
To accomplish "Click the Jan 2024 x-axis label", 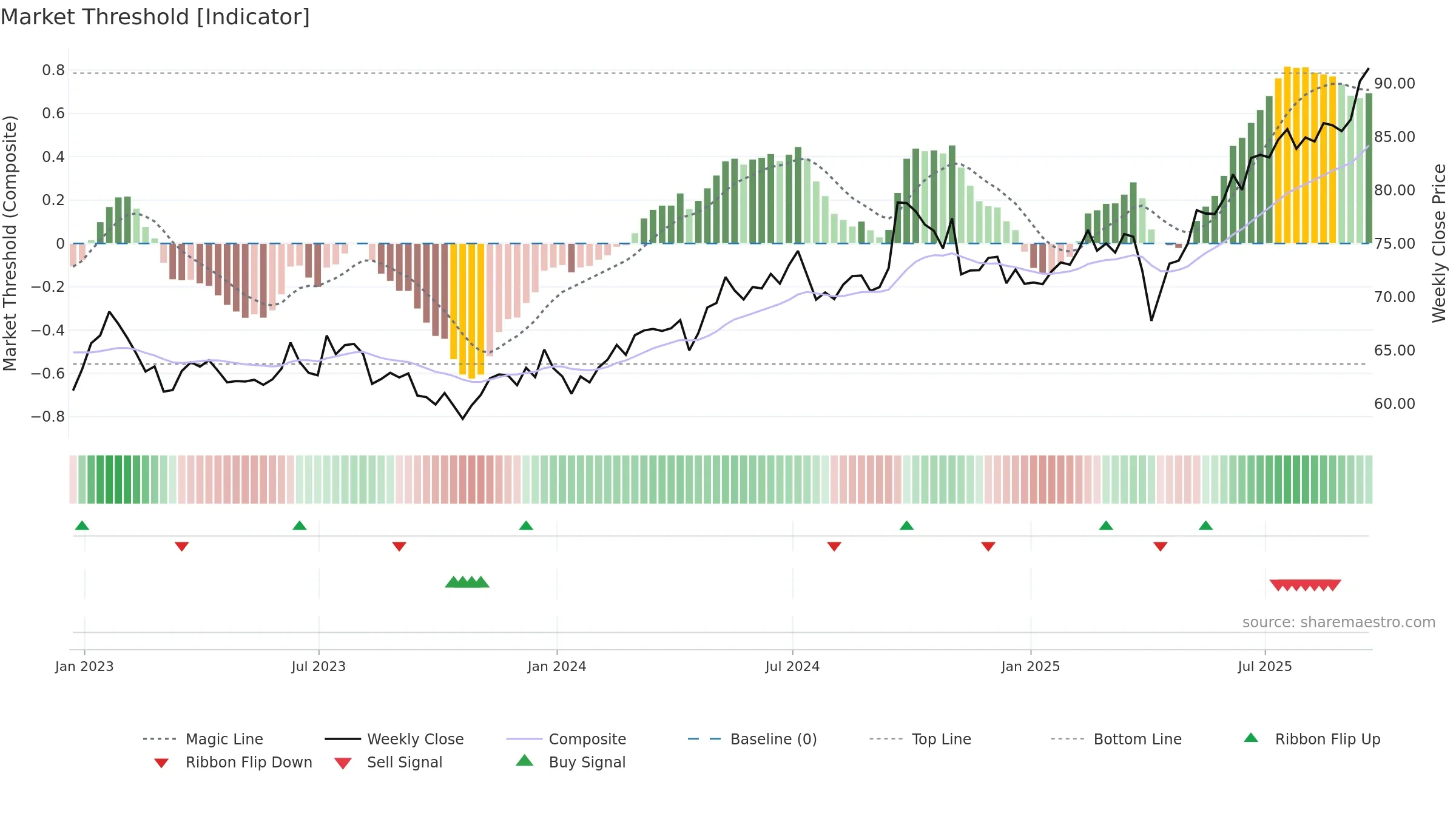I will (557, 667).
